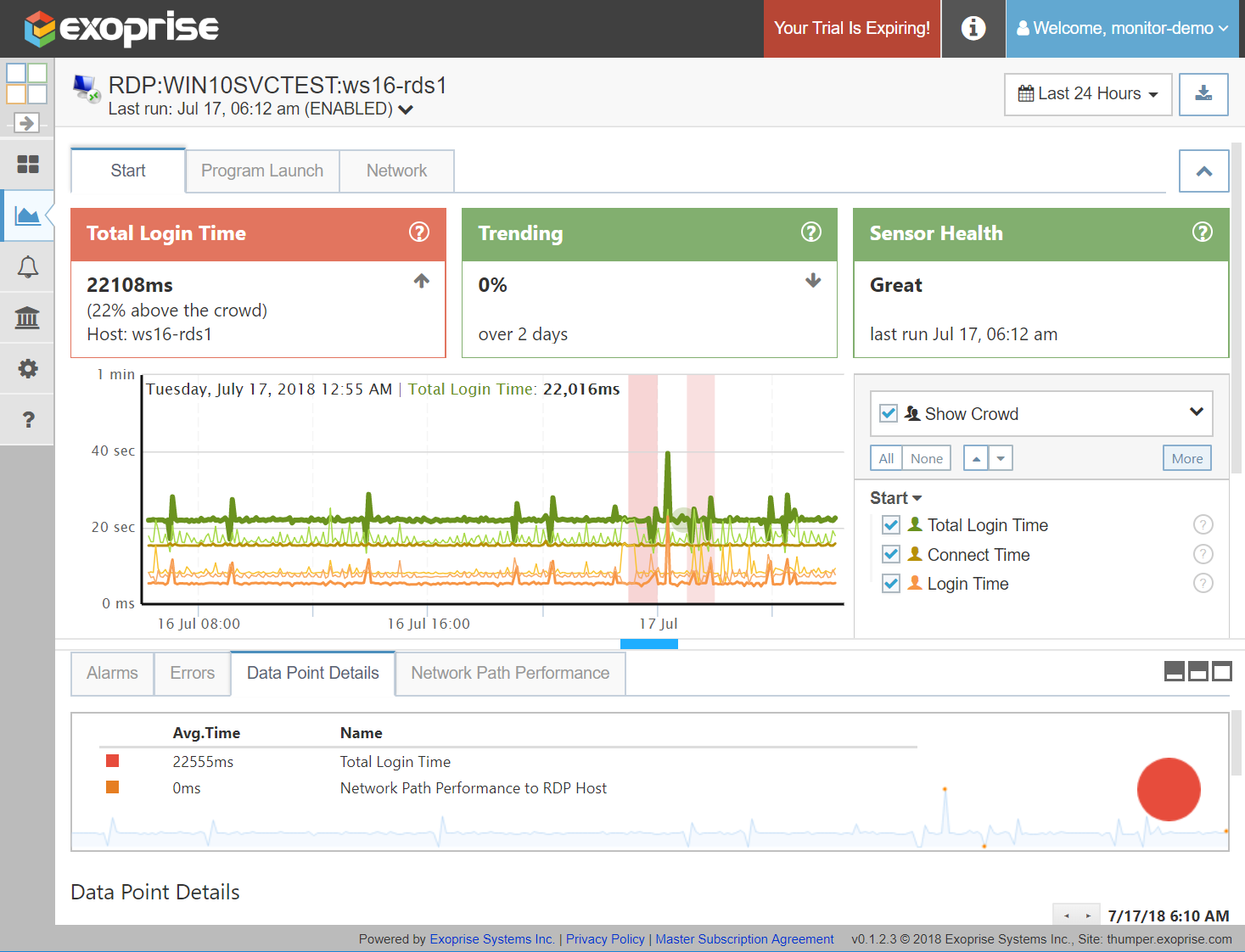Switch to the Start tab
Image resolution: width=1245 pixels, height=952 pixels.
point(128,171)
